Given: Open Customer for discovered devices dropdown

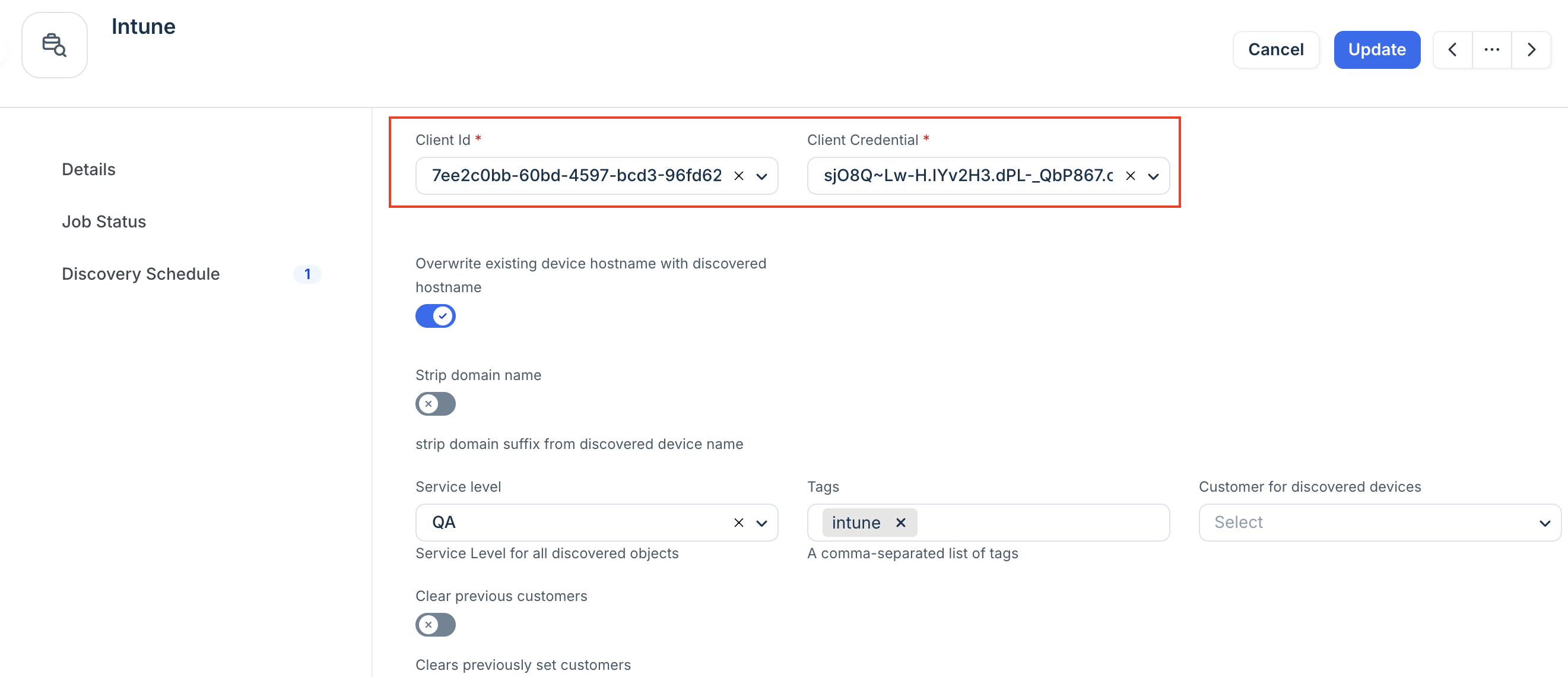Looking at the screenshot, I should 1380,523.
